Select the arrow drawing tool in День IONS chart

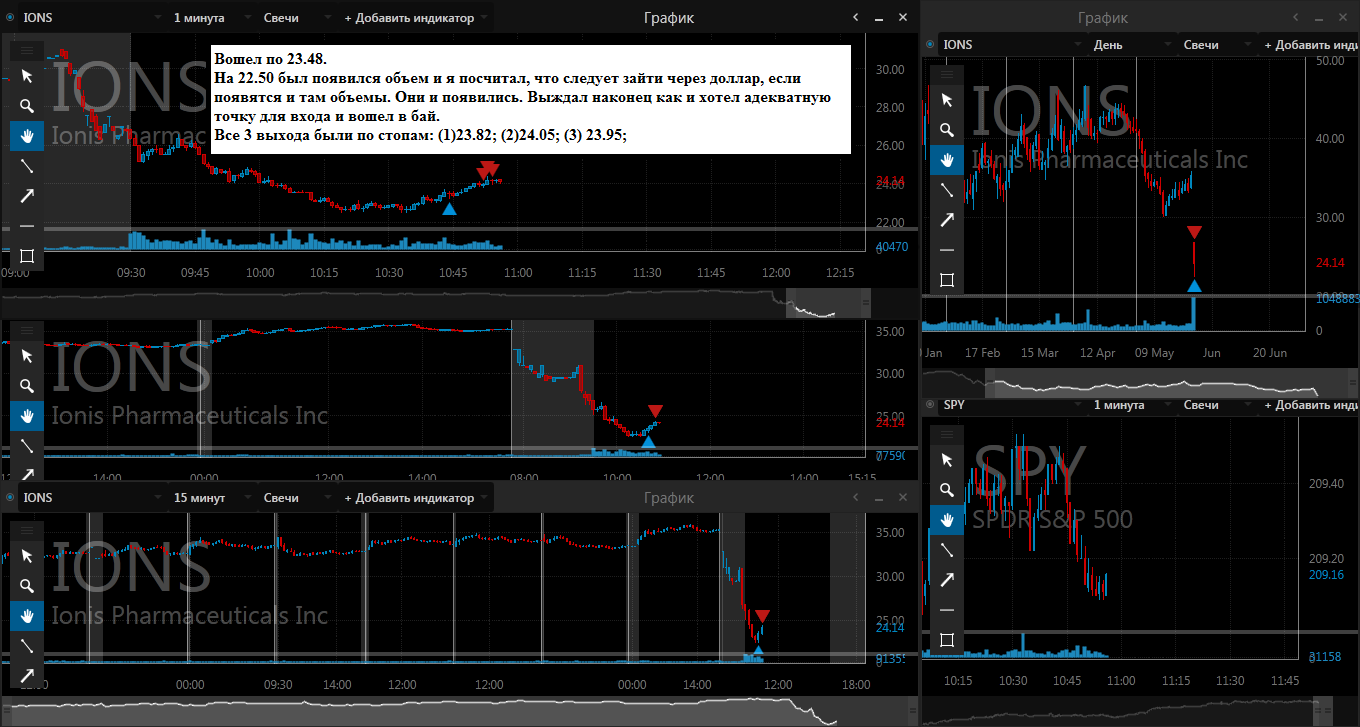coord(947,220)
